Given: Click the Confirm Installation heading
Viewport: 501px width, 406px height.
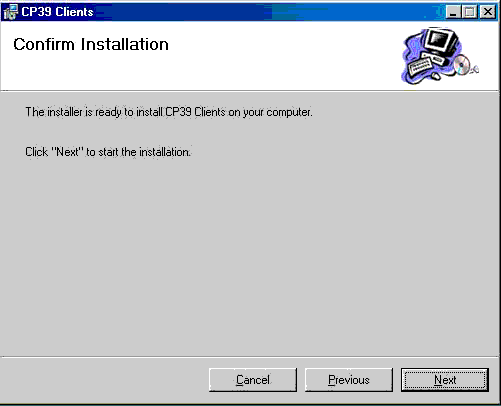Looking at the screenshot, I should pos(91,44).
